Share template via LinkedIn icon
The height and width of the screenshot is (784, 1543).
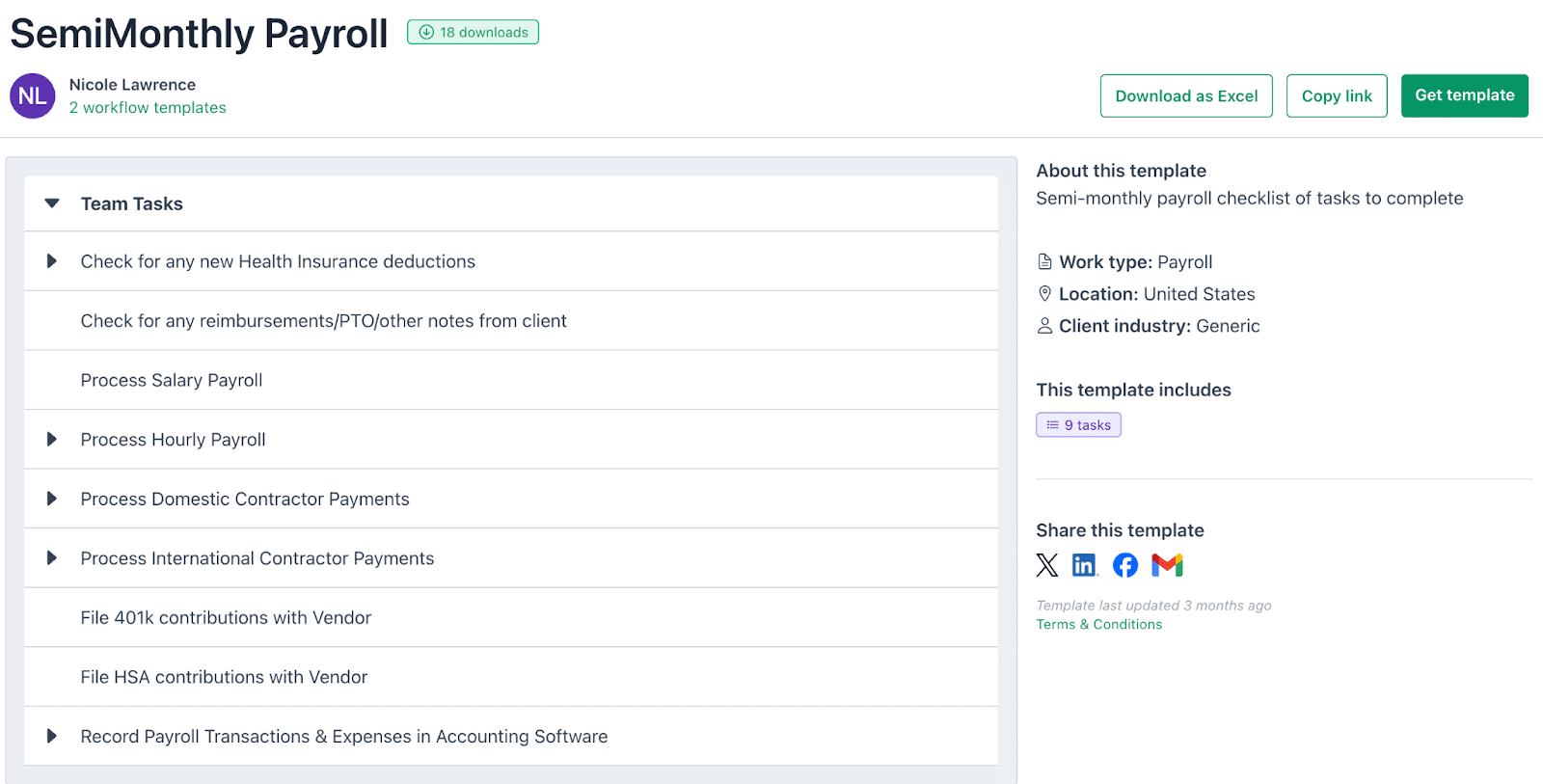1085,565
